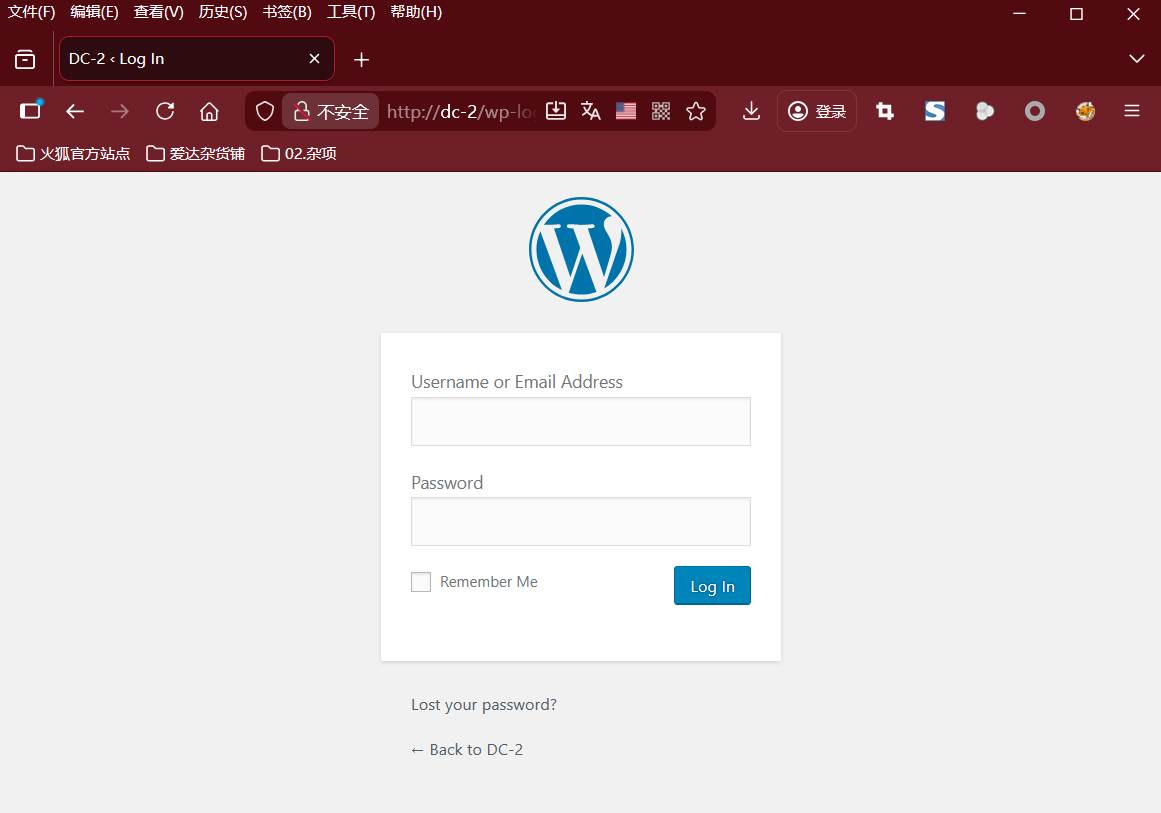Focus the Password field
This screenshot has width=1161, height=813.
[580, 521]
